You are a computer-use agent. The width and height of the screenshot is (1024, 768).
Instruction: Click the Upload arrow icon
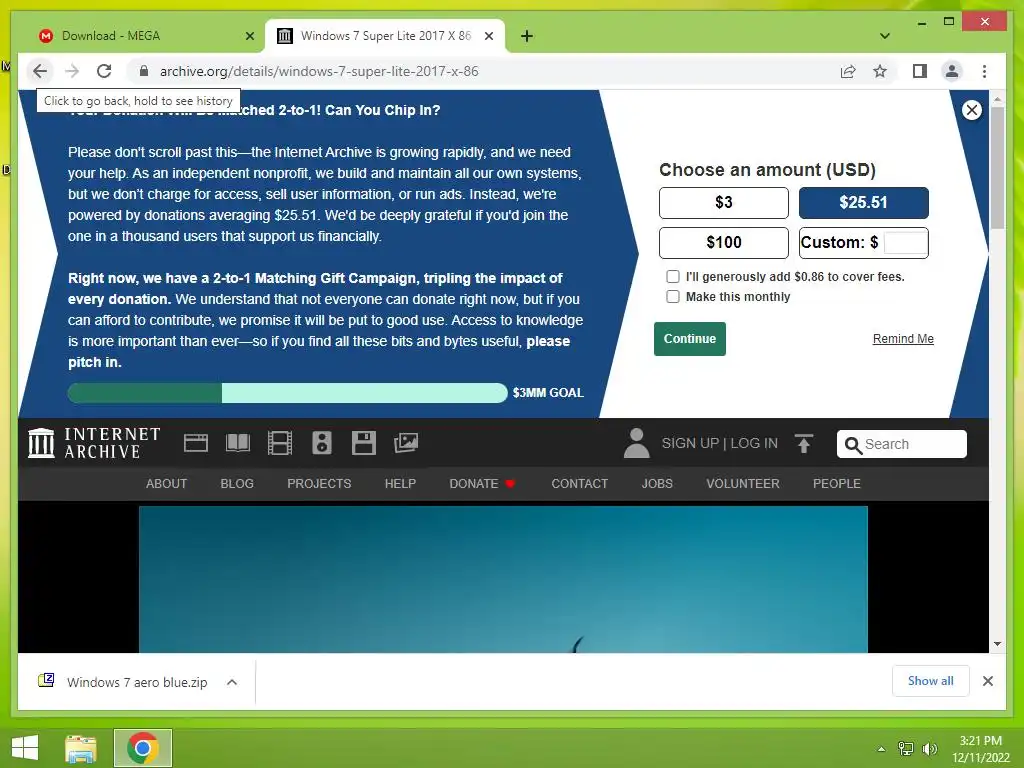804,443
